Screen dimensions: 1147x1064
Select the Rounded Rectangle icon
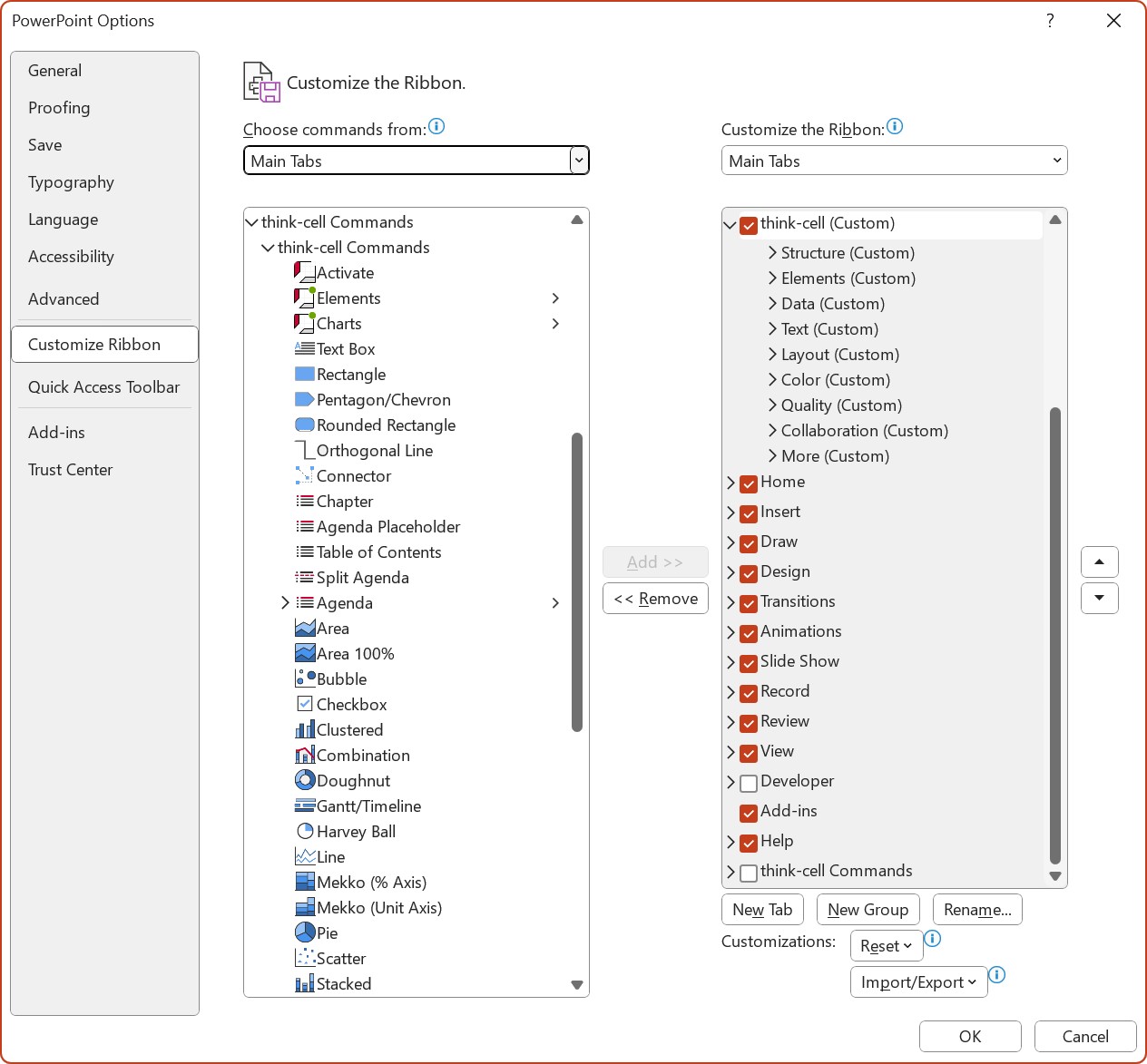[304, 425]
